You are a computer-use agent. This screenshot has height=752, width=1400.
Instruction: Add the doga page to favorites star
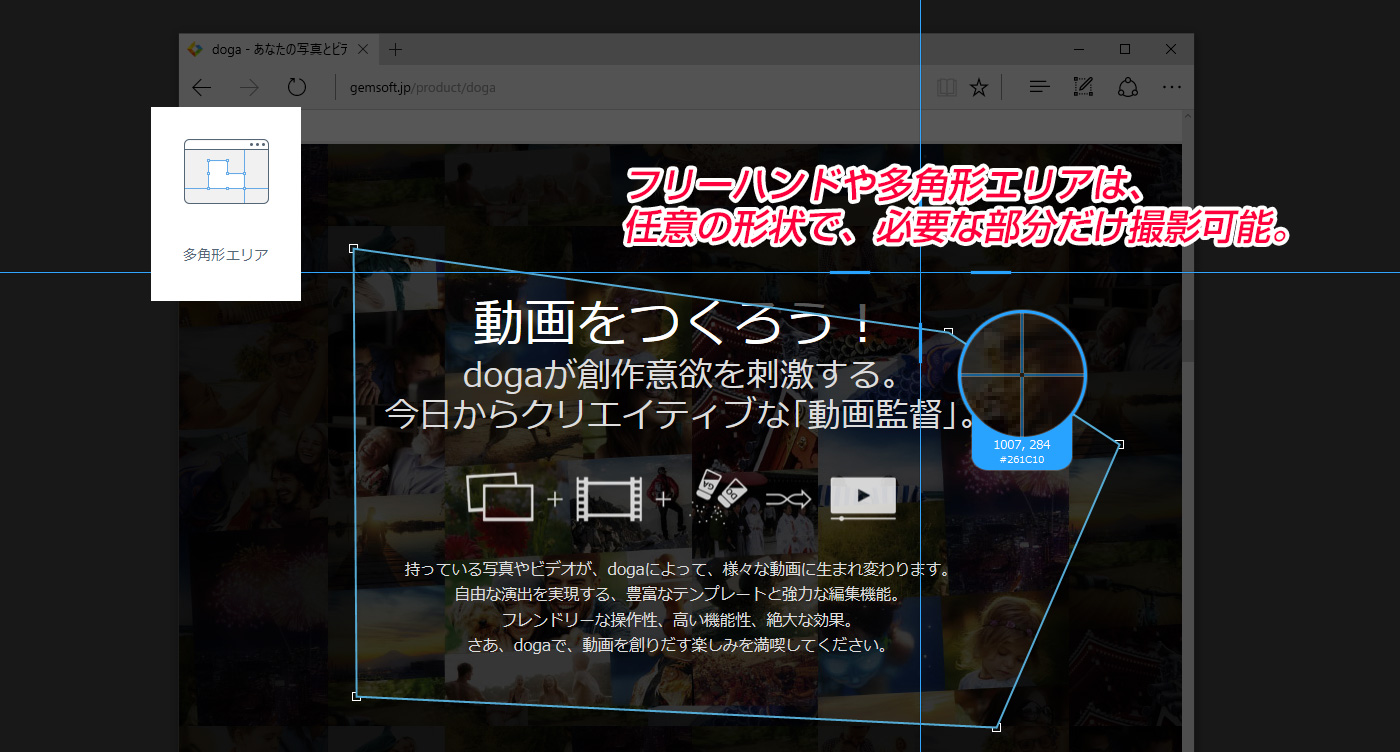[979, 87]
